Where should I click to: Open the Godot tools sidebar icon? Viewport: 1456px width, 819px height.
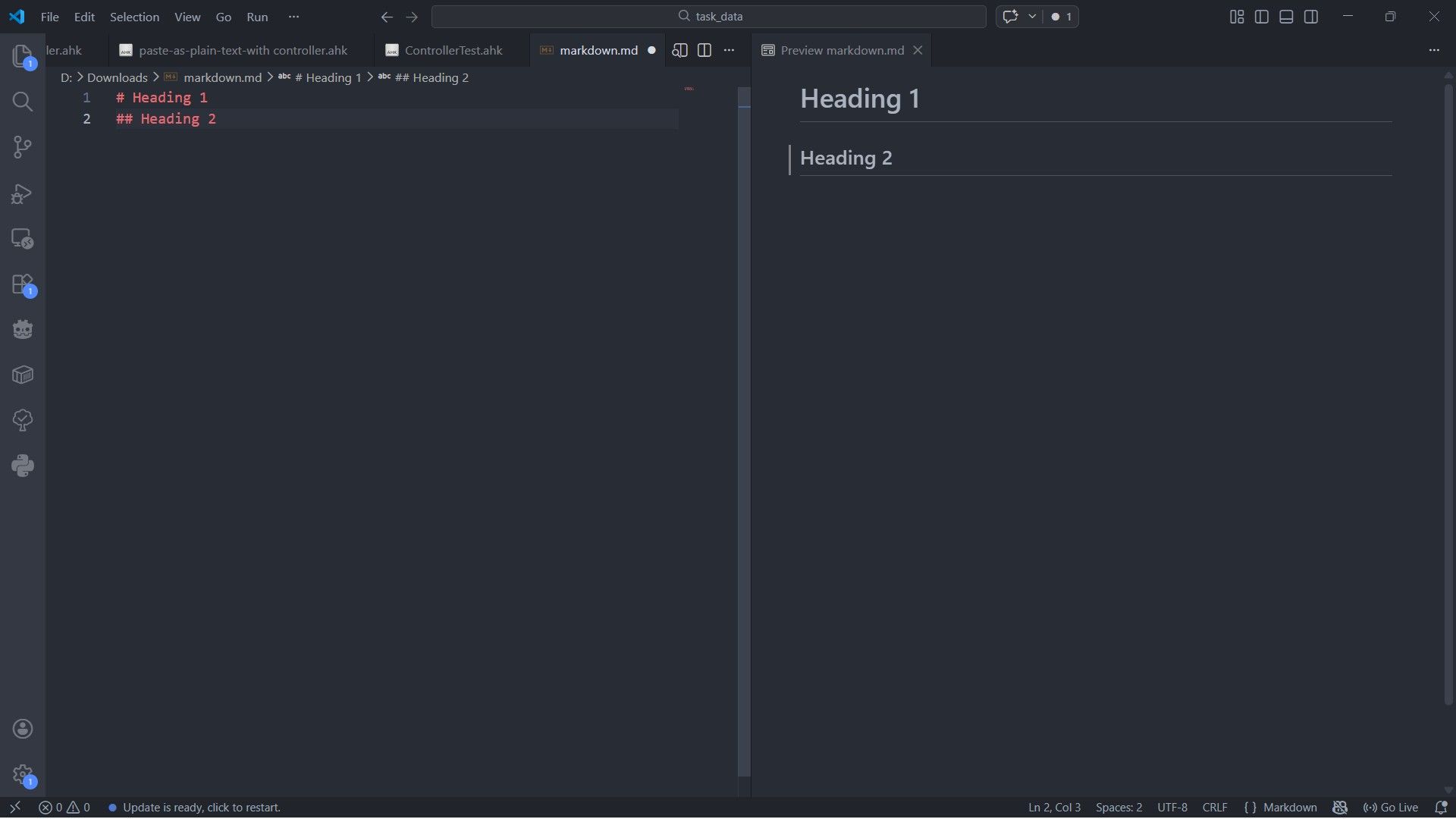tap(22, 329)
